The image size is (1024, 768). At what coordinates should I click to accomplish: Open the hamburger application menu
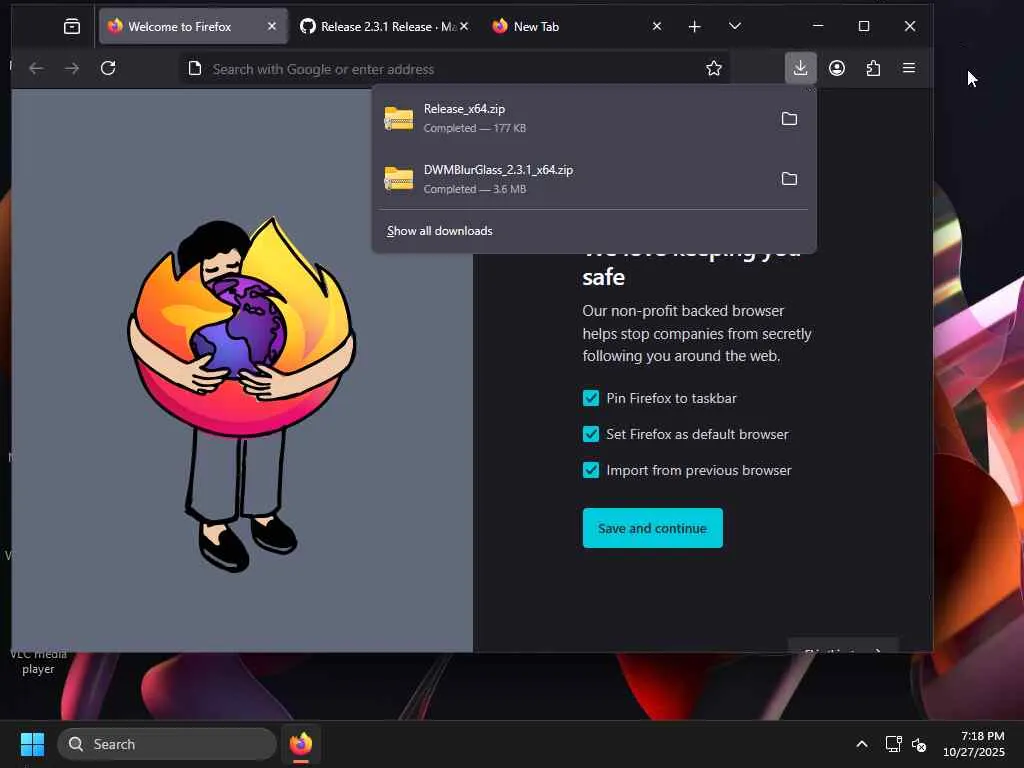(909, 68)
